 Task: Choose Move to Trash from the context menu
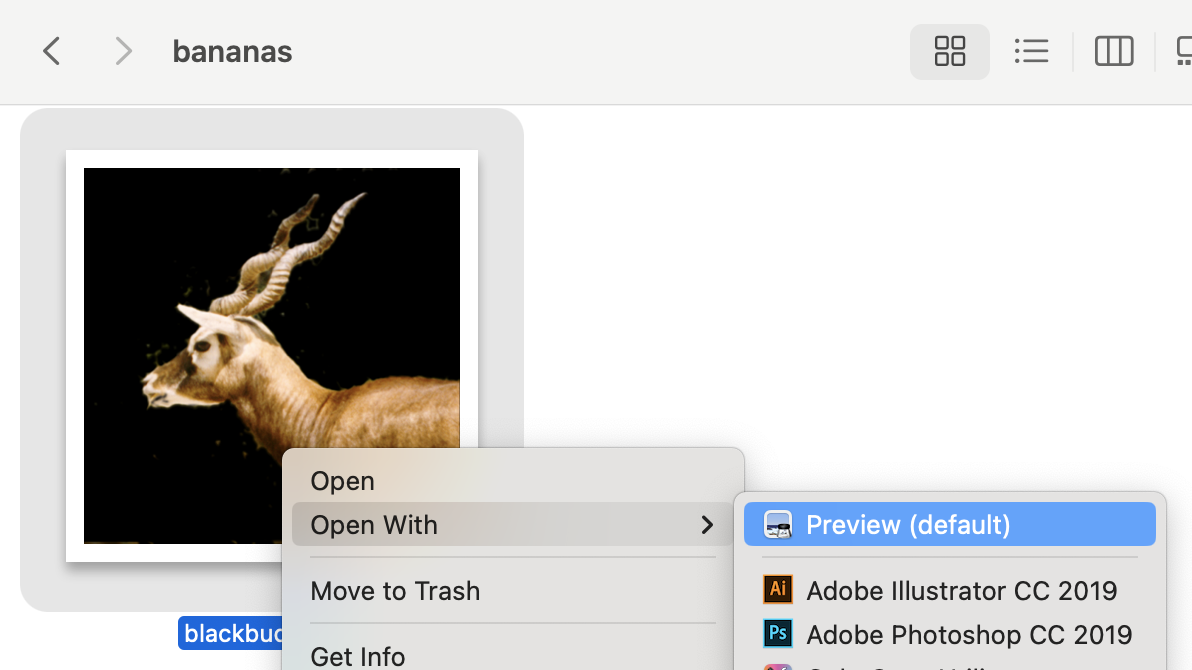pos(395,591)
